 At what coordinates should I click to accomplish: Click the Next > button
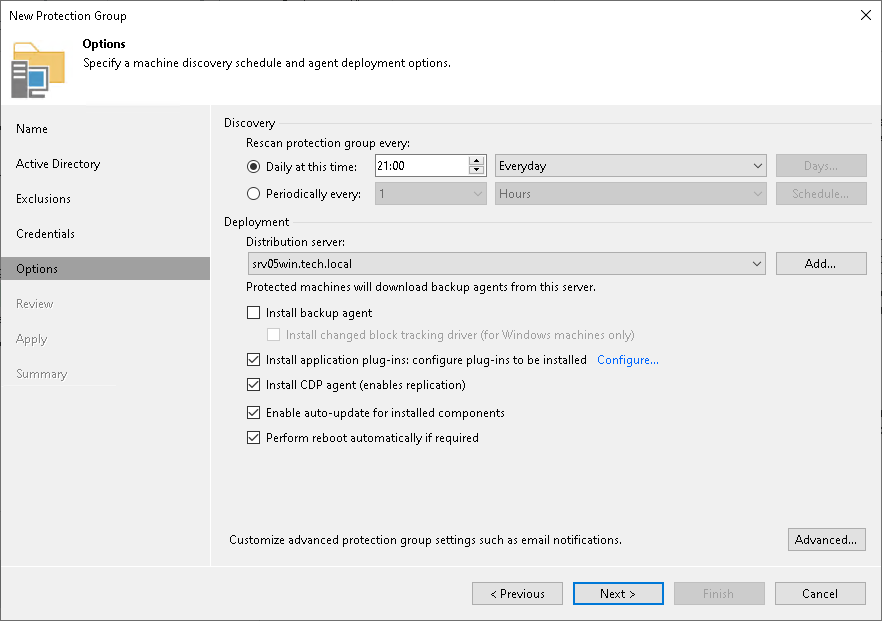(618, 593)
